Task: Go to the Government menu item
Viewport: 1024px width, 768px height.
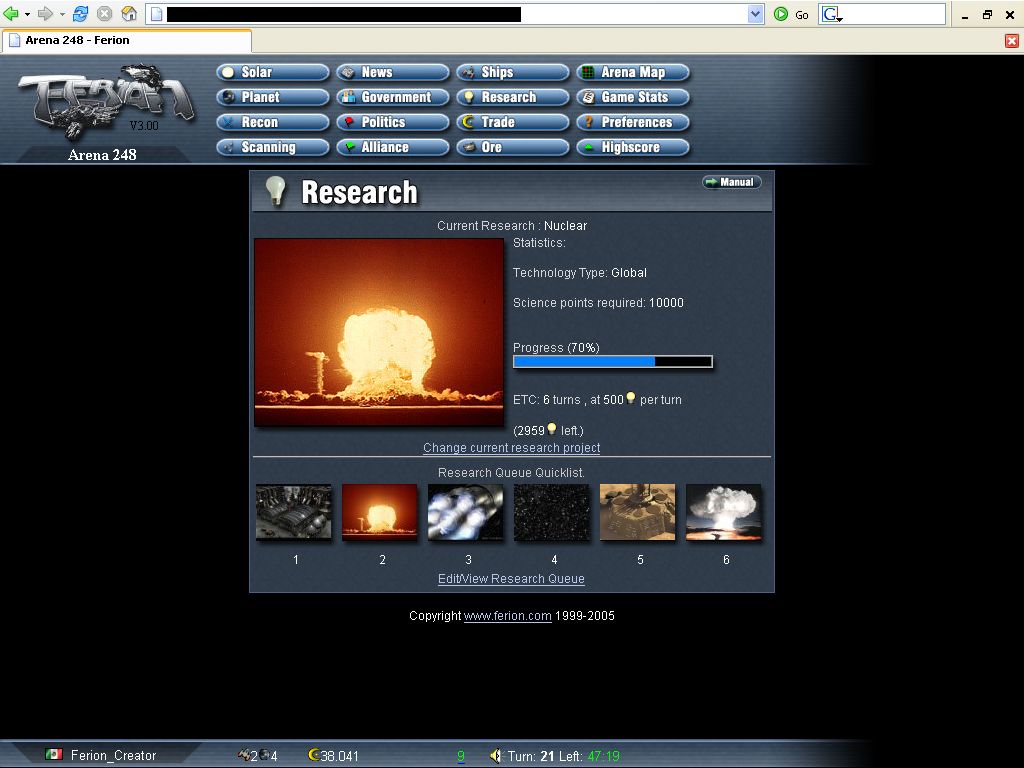Action: click(x=392, y=97)
